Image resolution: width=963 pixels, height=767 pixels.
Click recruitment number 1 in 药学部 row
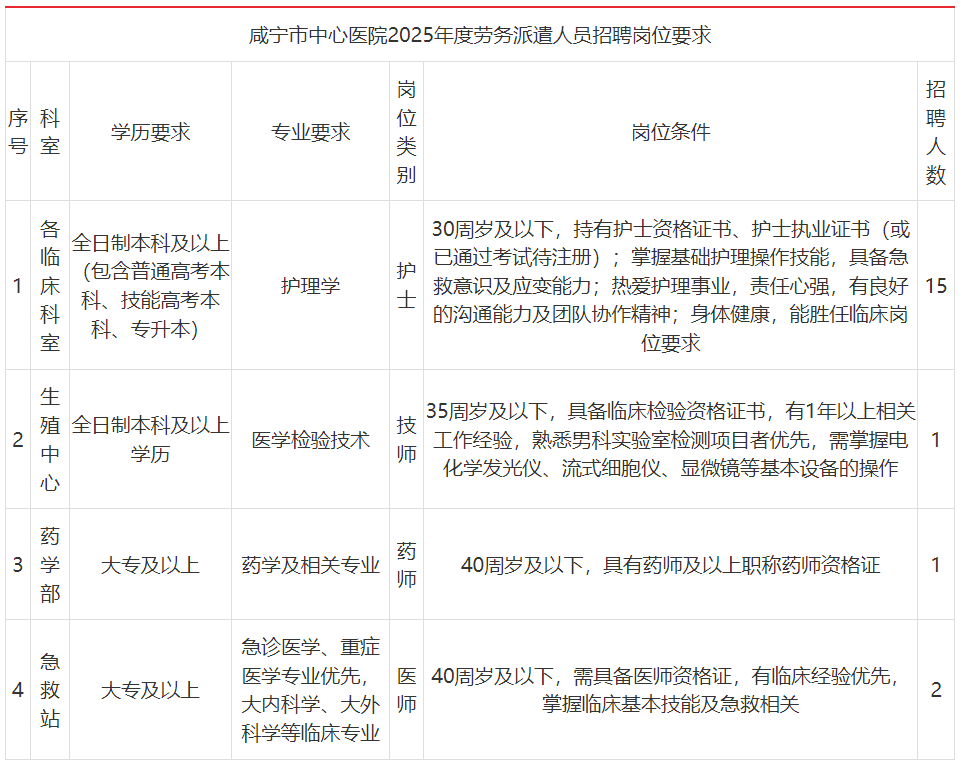(935, 564)
